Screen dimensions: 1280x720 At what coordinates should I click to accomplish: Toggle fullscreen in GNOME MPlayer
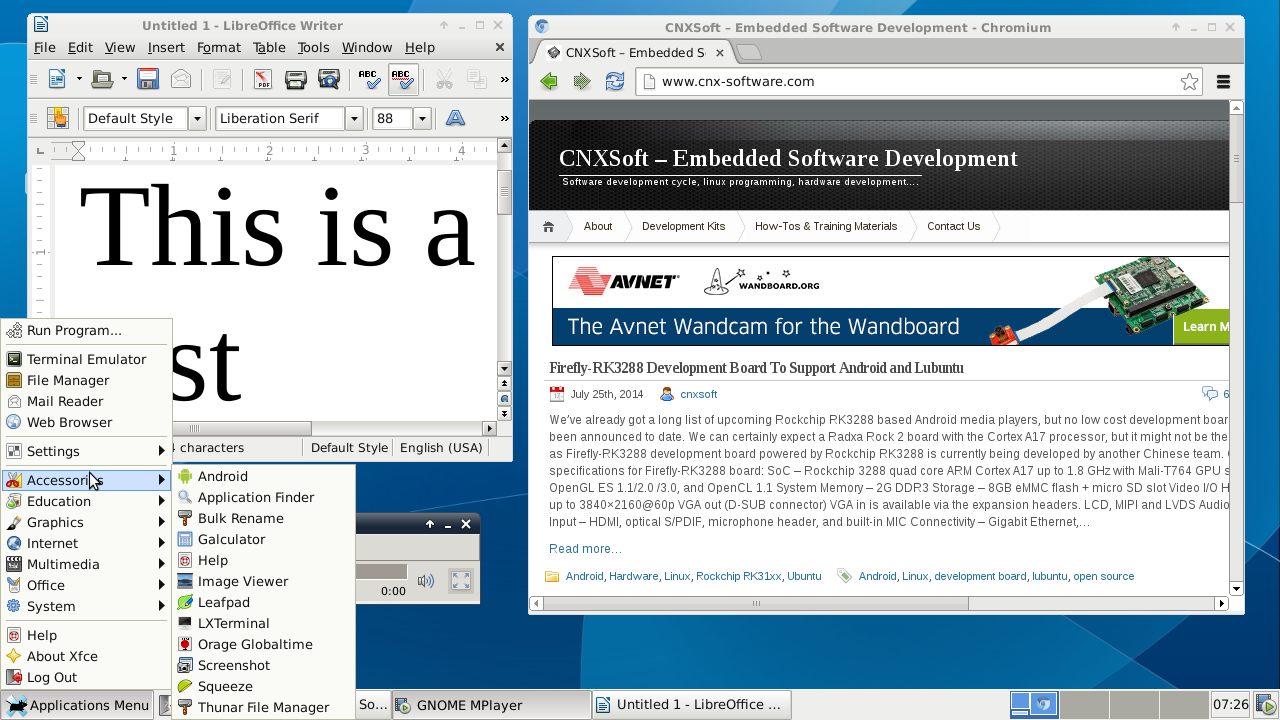pyautogui.click(x=461, y=580)
